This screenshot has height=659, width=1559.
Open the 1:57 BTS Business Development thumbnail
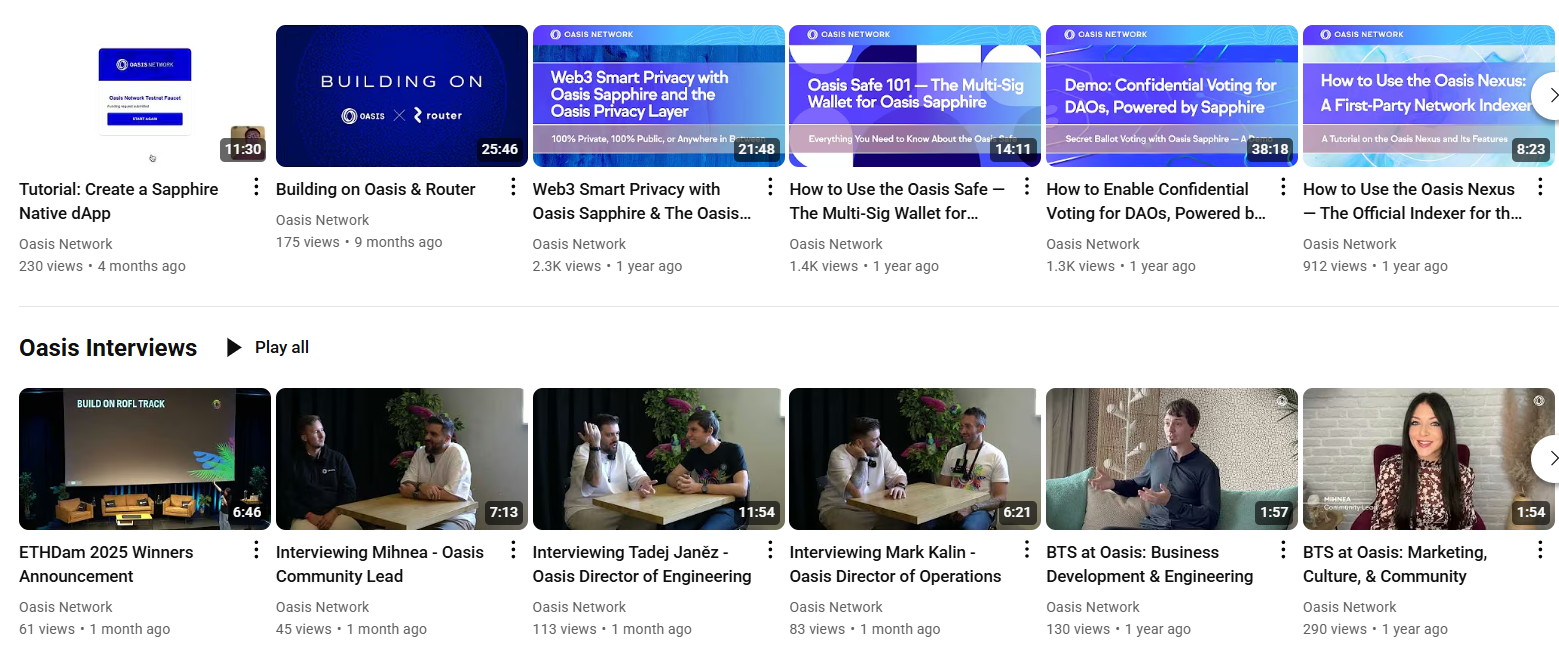pyautogui.click(x=1172, y=459)
